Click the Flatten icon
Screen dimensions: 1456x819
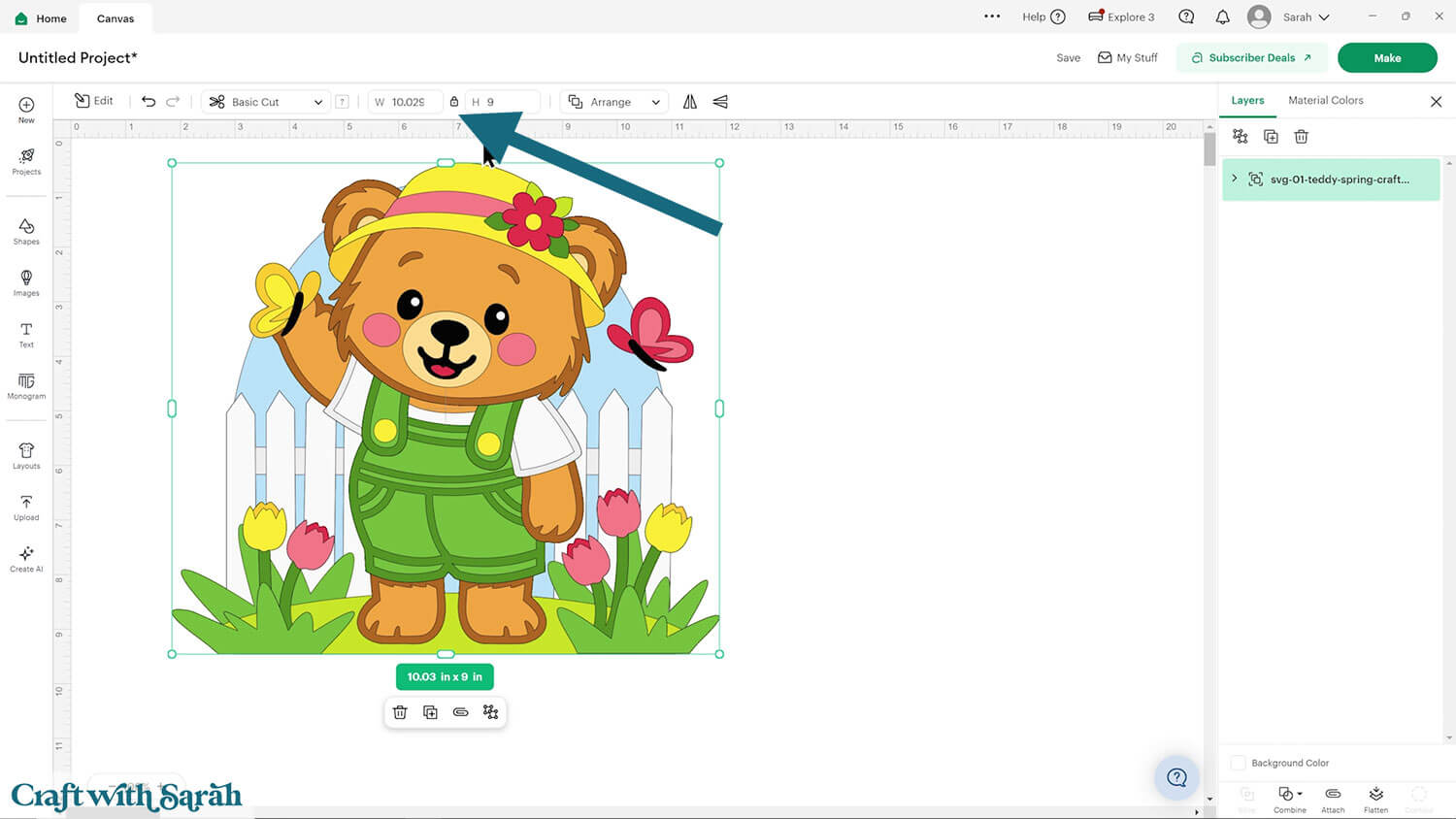[x=1375, y=799]
